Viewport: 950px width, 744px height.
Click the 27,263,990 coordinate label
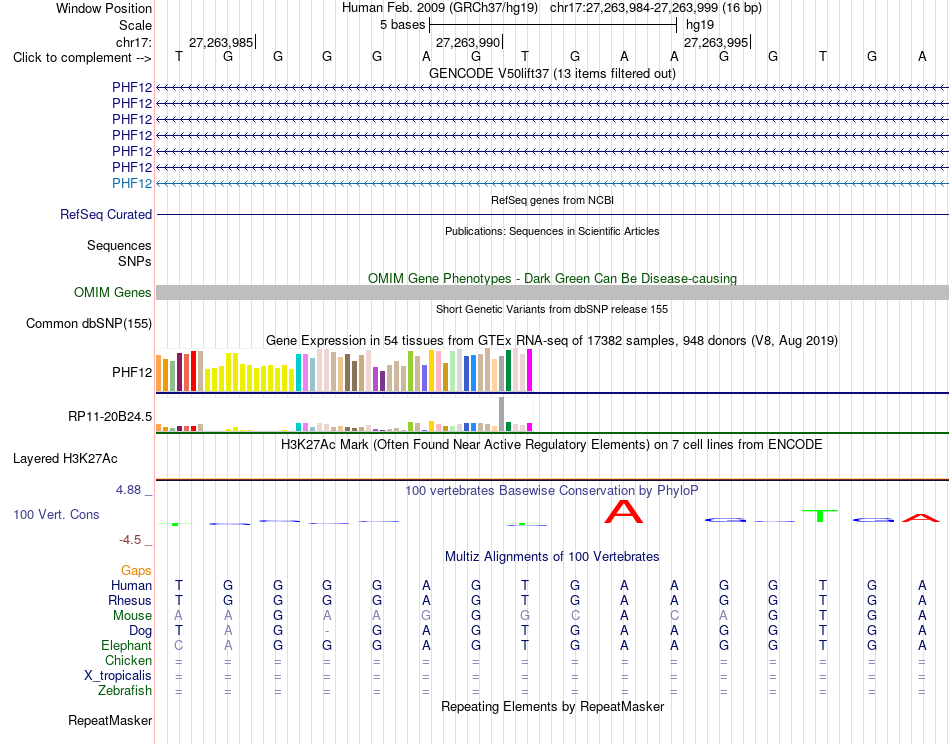click(x=468, y=42)
